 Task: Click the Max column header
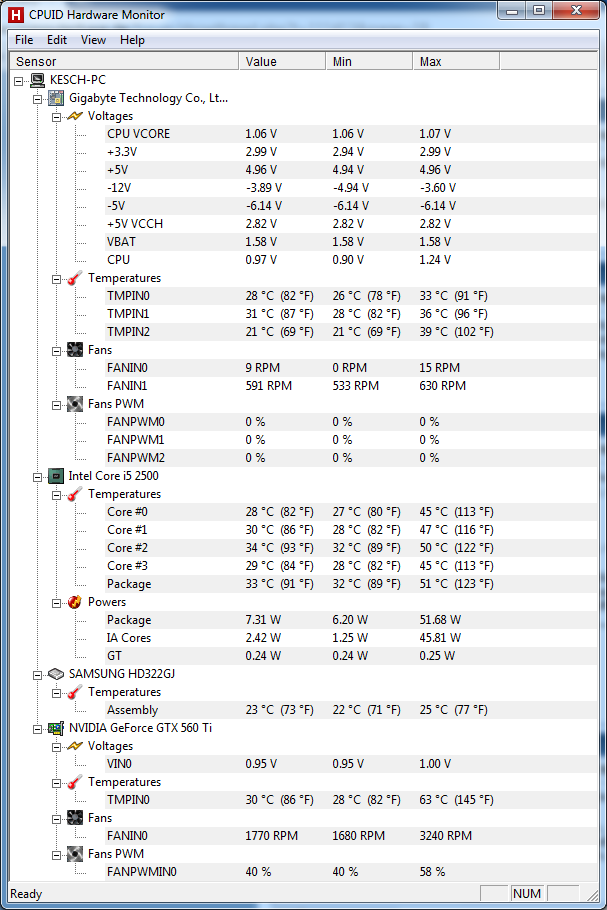(456, 62)
